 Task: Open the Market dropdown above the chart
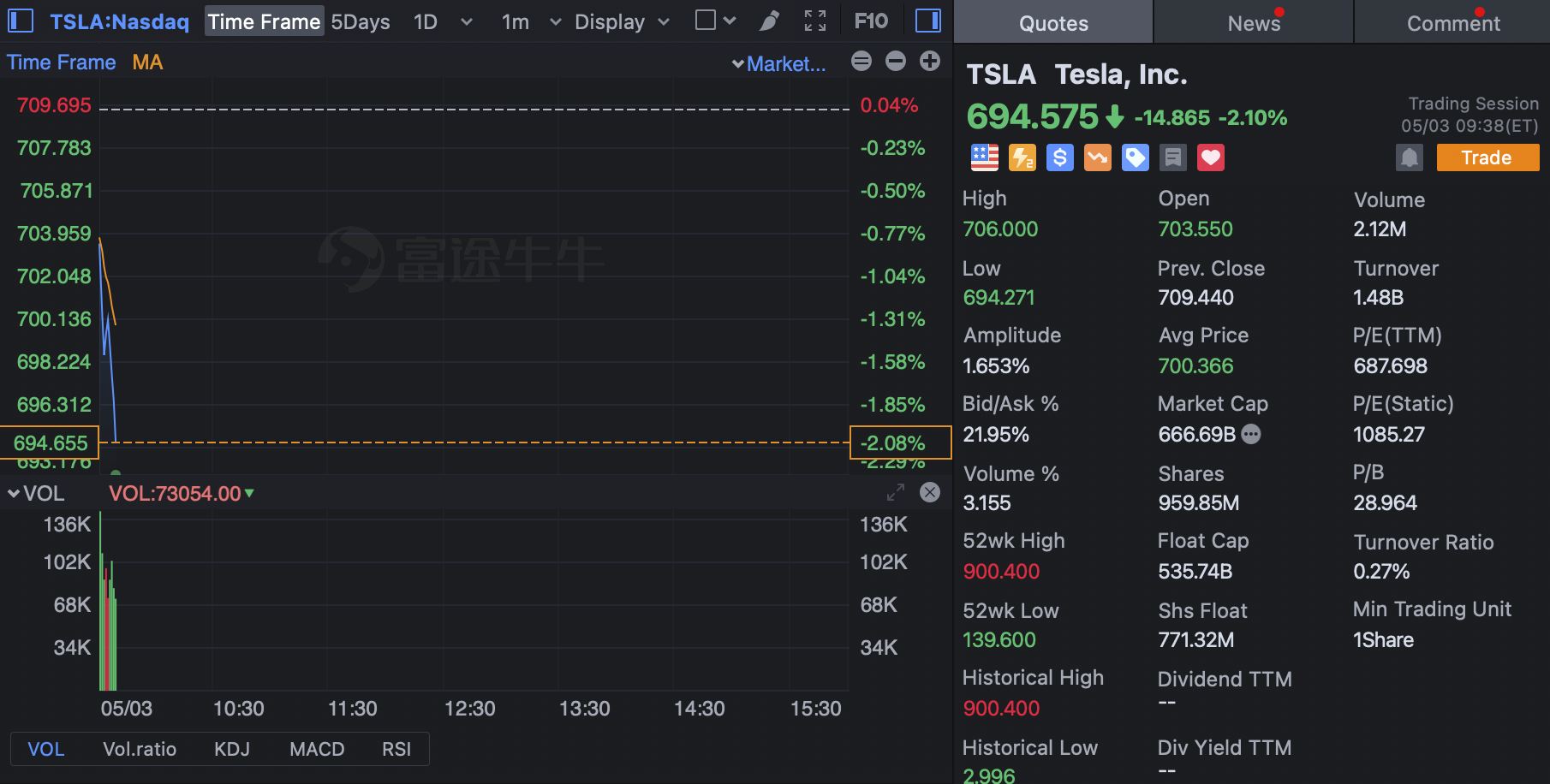[x=779, y=63]
